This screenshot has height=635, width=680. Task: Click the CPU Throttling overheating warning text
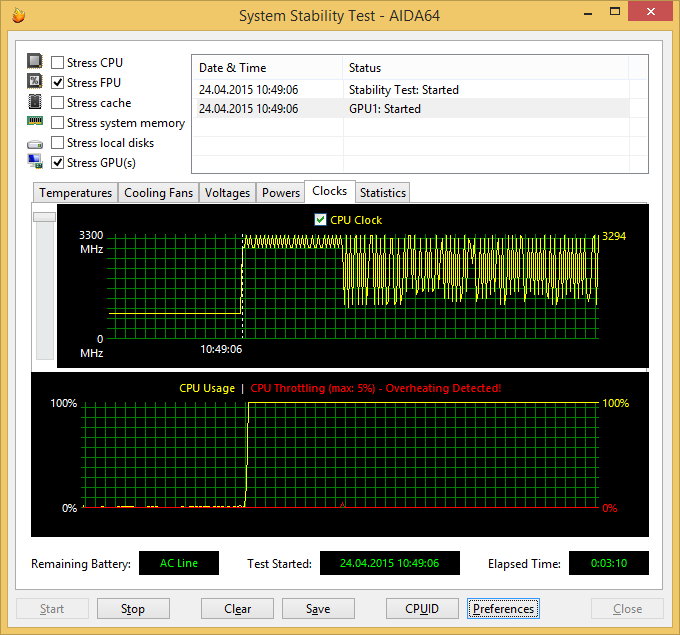(376, 388)
